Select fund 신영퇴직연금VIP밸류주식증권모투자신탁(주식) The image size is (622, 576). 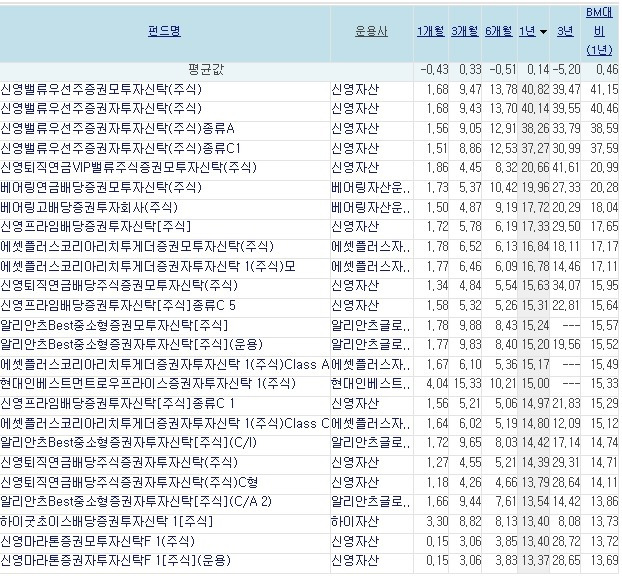(x=128, y=168)
